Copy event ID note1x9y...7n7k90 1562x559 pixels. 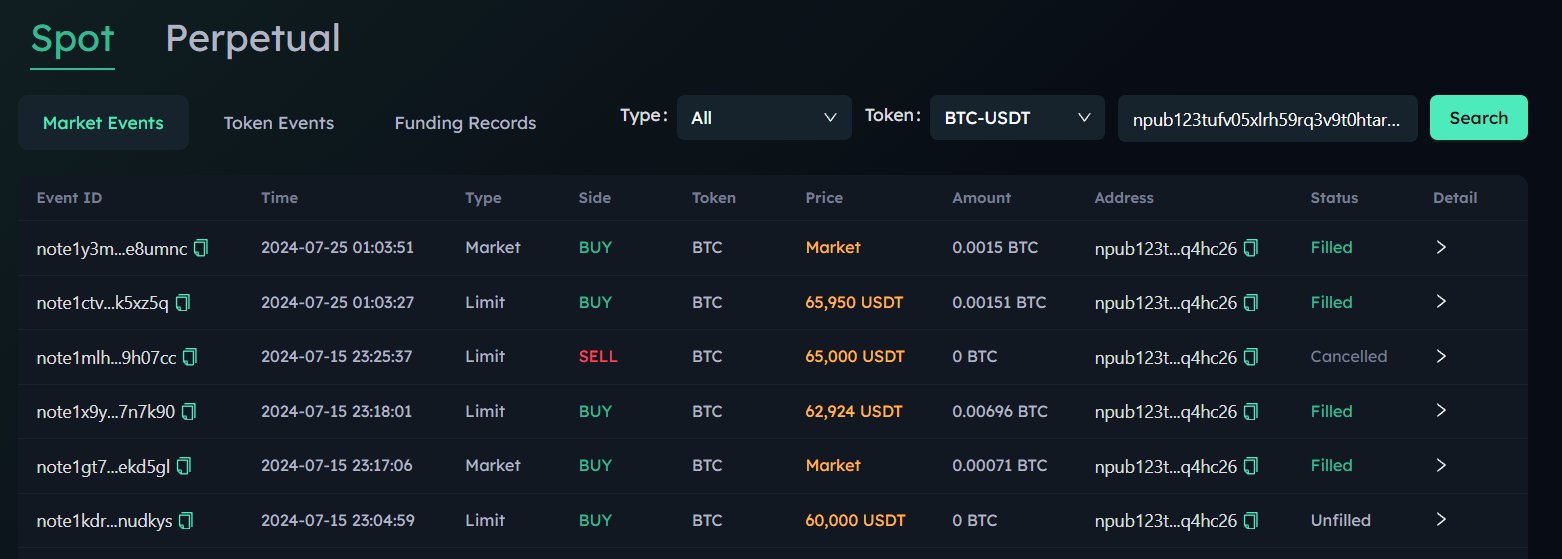(x=189, y=411)
